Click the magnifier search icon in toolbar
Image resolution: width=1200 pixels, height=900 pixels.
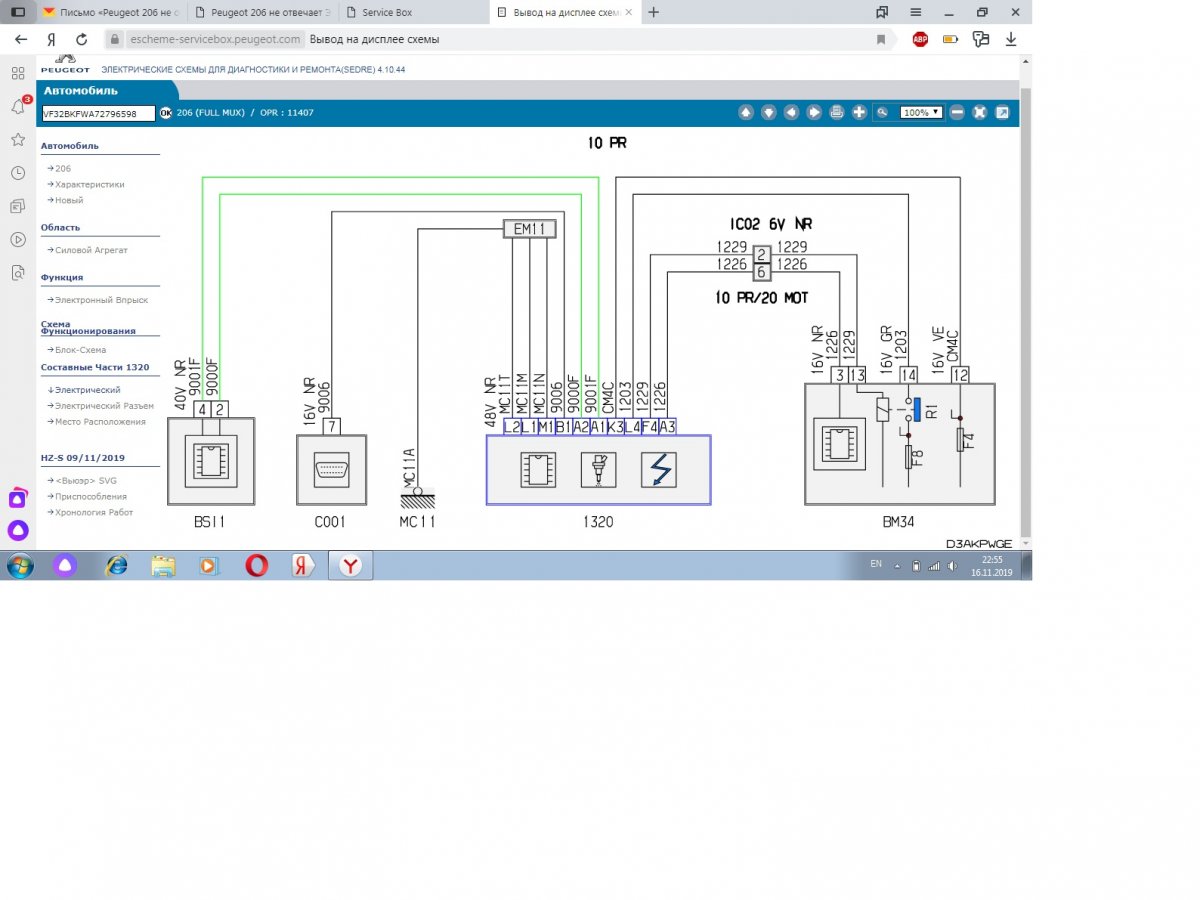(883, 113)
